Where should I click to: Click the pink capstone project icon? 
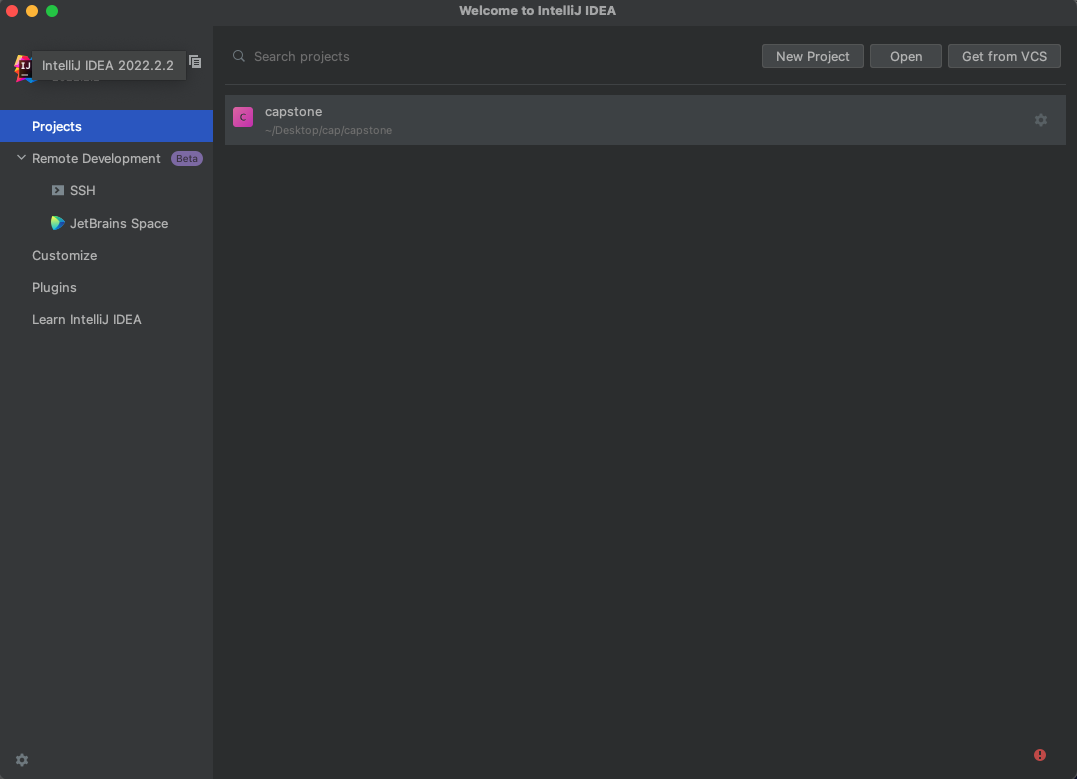pos(243,117)
